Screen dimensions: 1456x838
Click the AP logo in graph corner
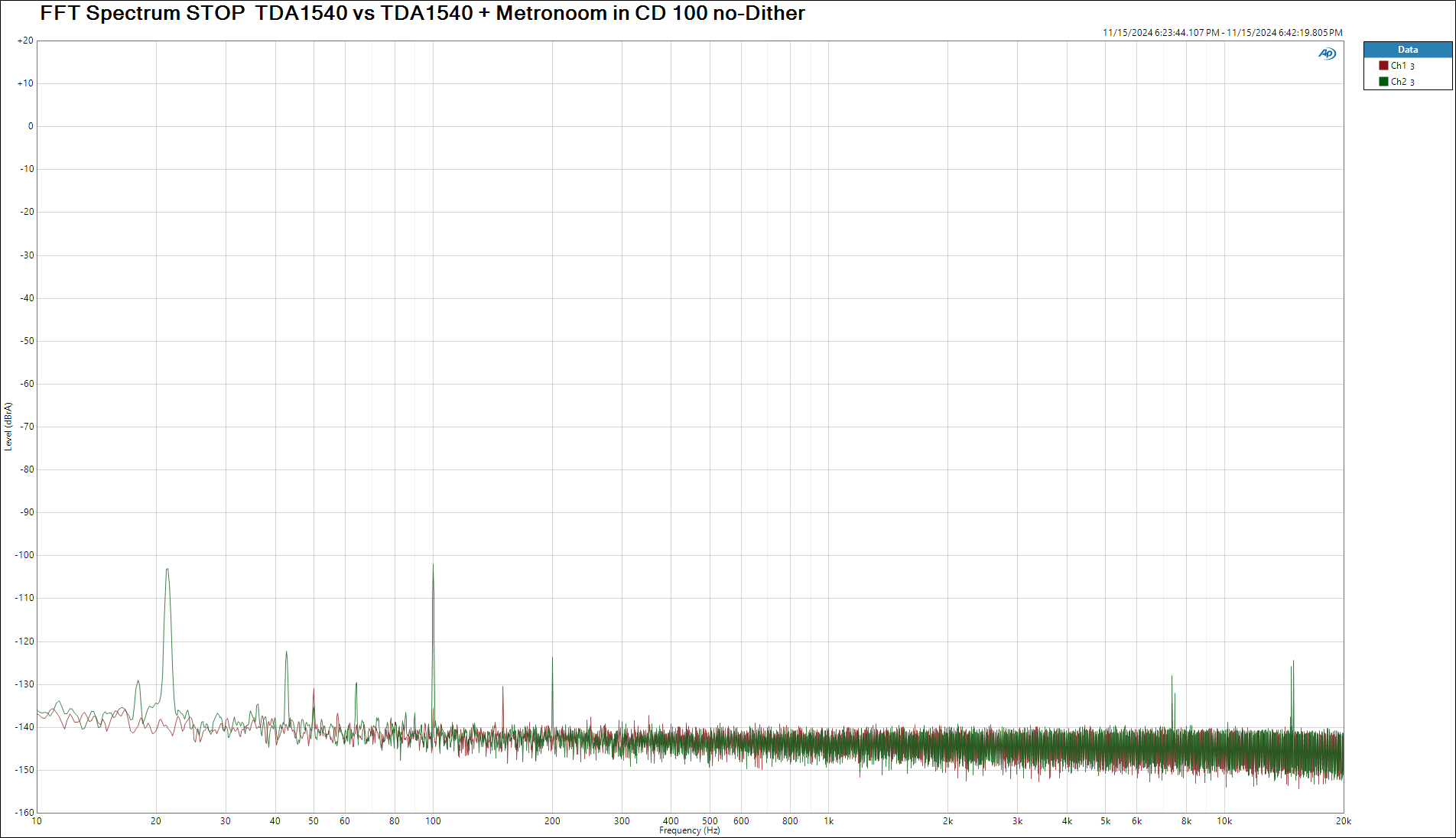(x=1327, y=54)
